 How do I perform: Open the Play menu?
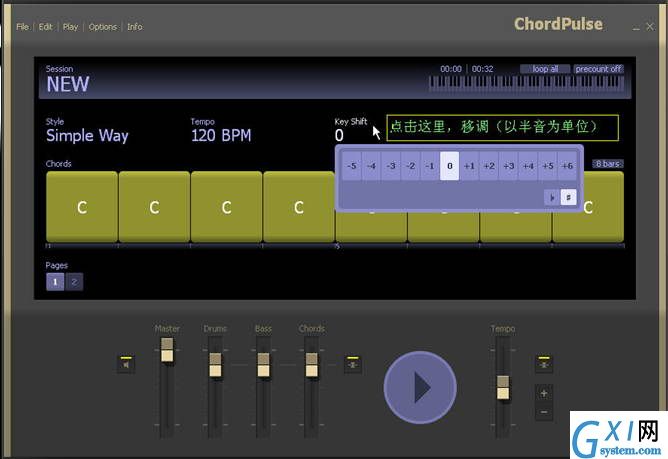(70, 27)
